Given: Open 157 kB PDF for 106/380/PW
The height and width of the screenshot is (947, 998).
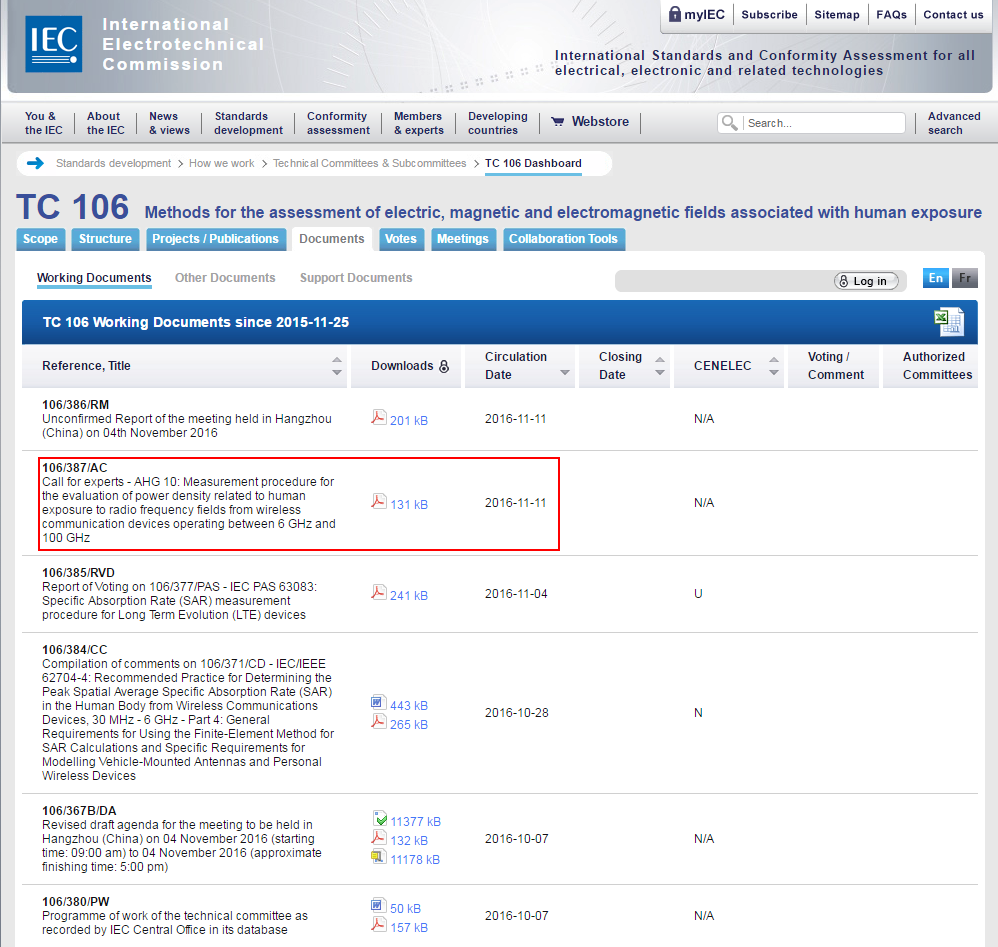Looking at the screenshot, I should 400,927.
